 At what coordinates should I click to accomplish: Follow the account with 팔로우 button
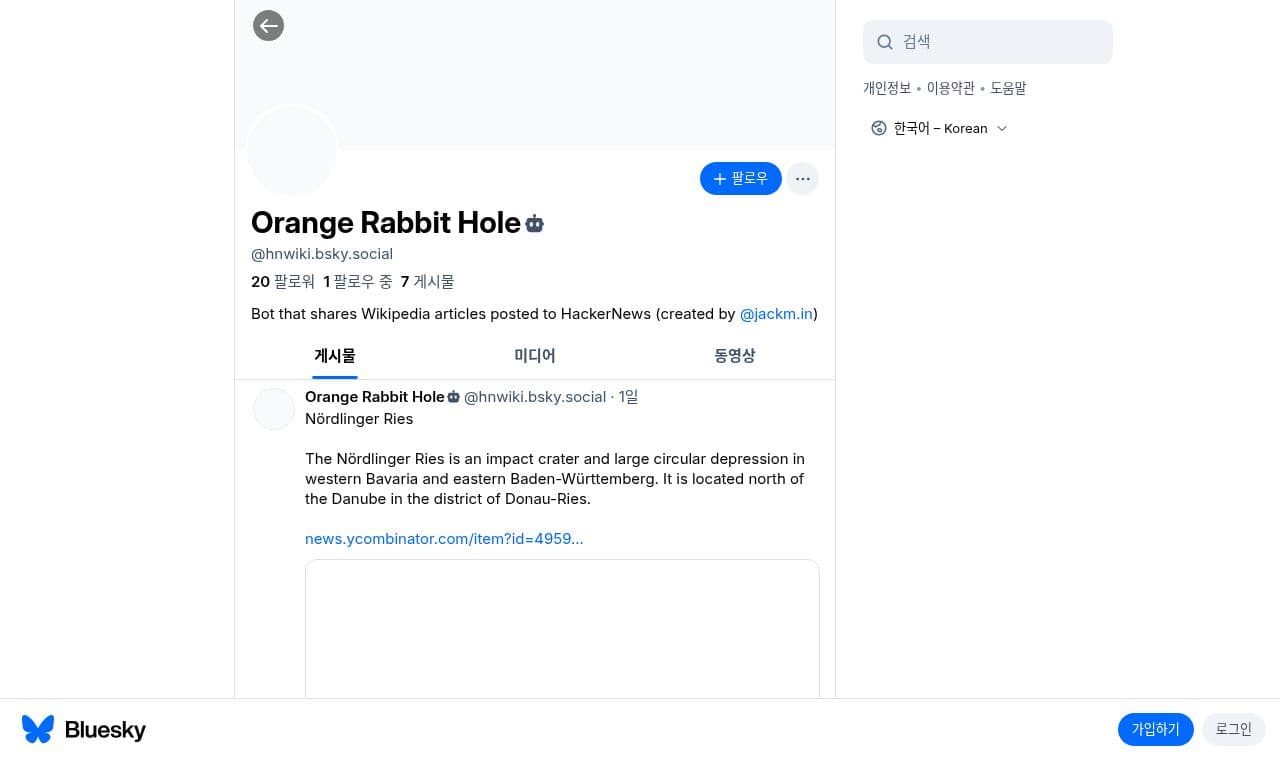[741, 179]
